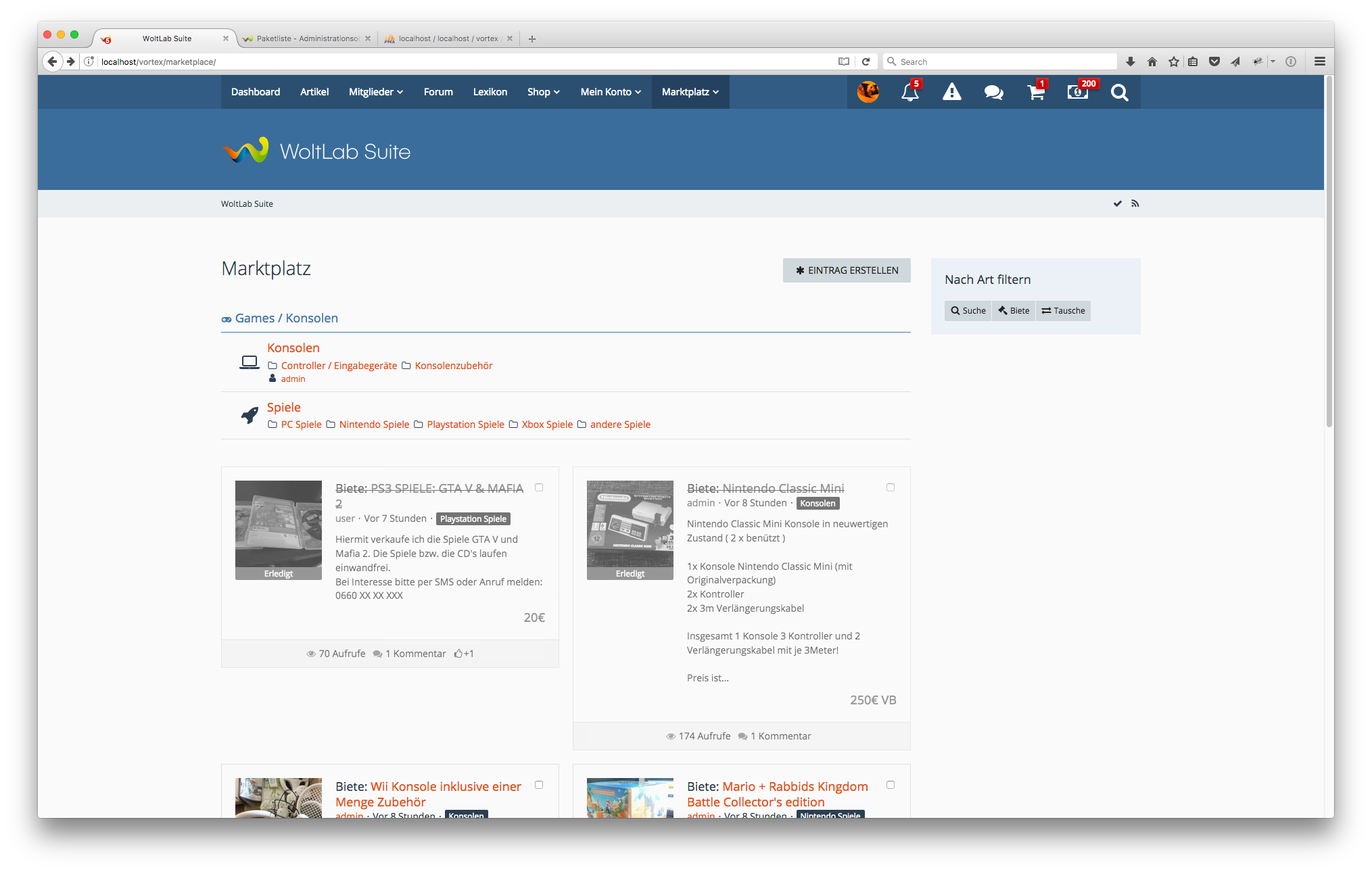Tick checkbox for PS3 Spiele GTA V entry

tap(539, 487)
